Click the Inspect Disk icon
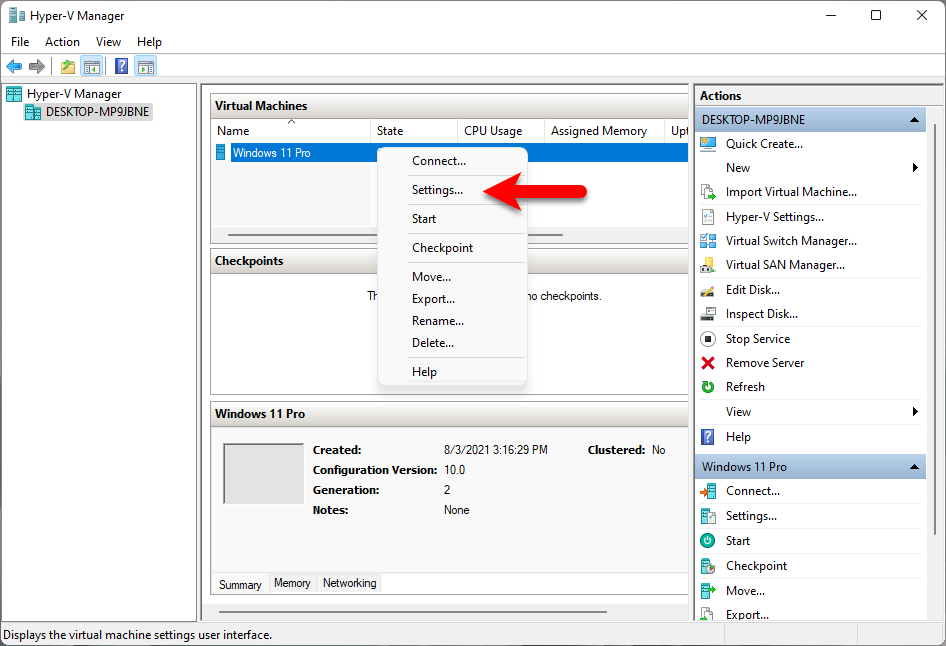Viewport: 946px width, 646px height. 708,314
